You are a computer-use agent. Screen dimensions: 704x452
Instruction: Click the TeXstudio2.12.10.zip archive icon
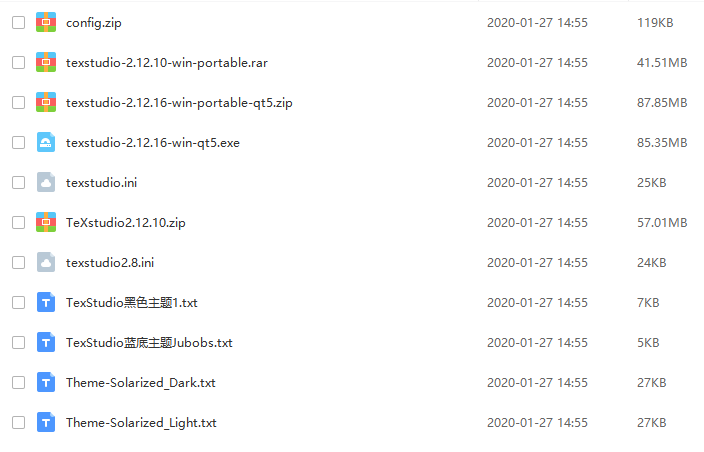[x=46, y=222]
